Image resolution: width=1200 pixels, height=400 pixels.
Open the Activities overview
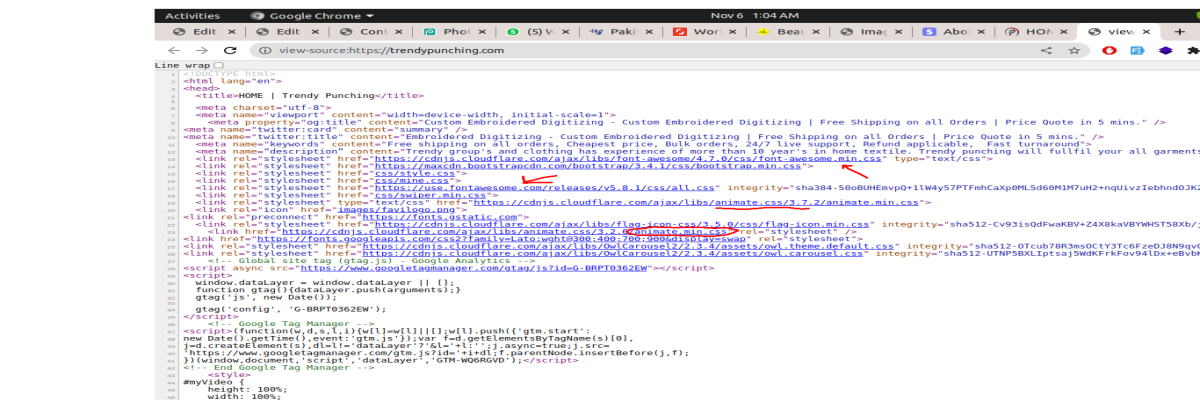pyautogui.click(x=192, y=16)
